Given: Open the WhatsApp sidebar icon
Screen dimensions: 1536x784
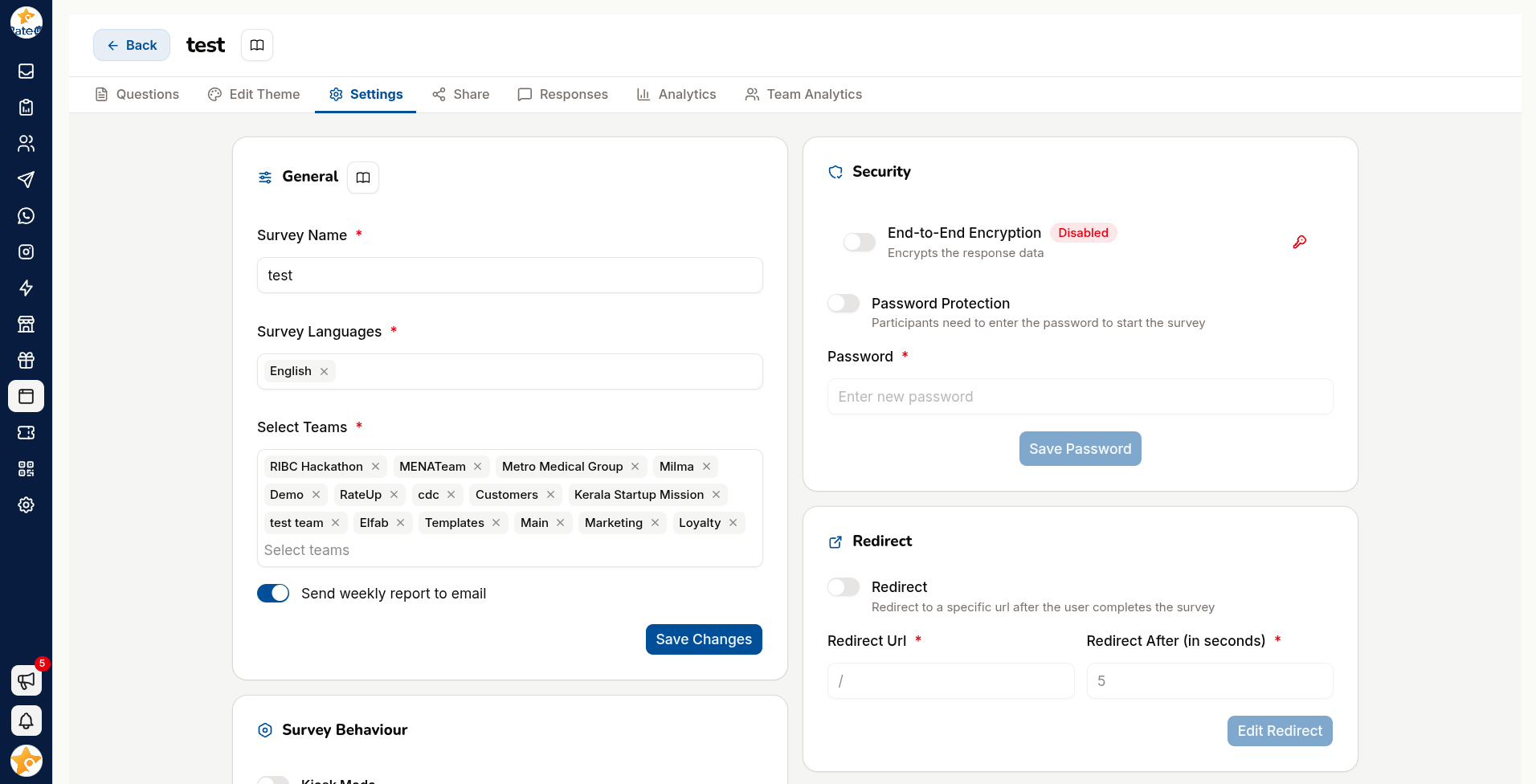Looking at the screenshot, I should click(26, 216).
